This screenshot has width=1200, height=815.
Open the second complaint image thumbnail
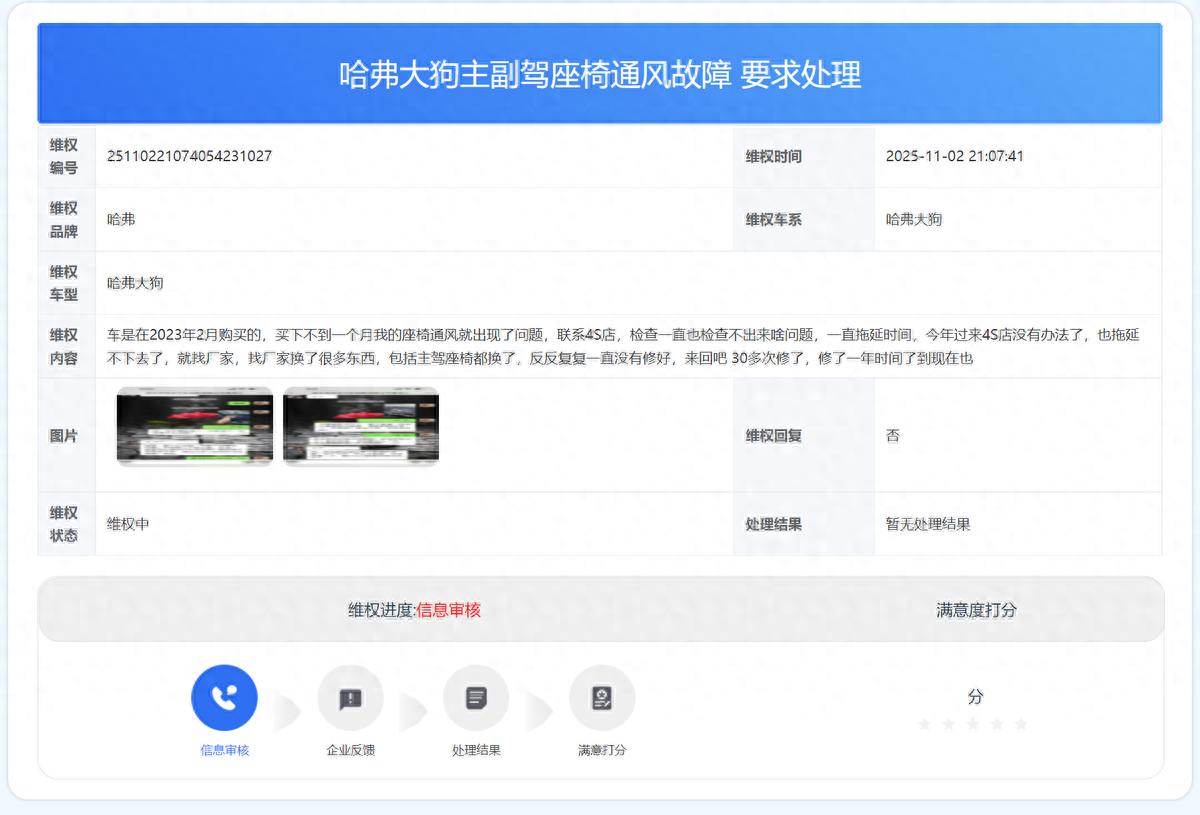point(361,426)
